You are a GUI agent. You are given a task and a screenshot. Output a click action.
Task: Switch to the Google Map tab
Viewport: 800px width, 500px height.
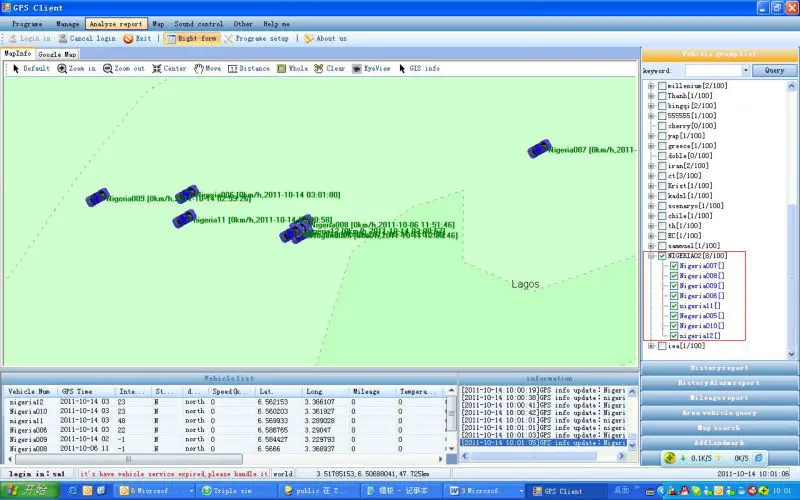coord(57,54)
